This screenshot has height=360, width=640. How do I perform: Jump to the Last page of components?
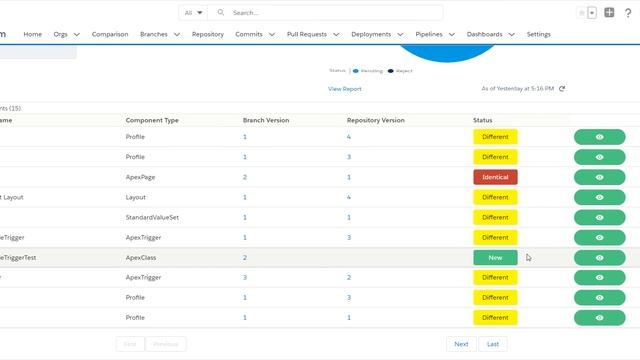tap(493, 344)
